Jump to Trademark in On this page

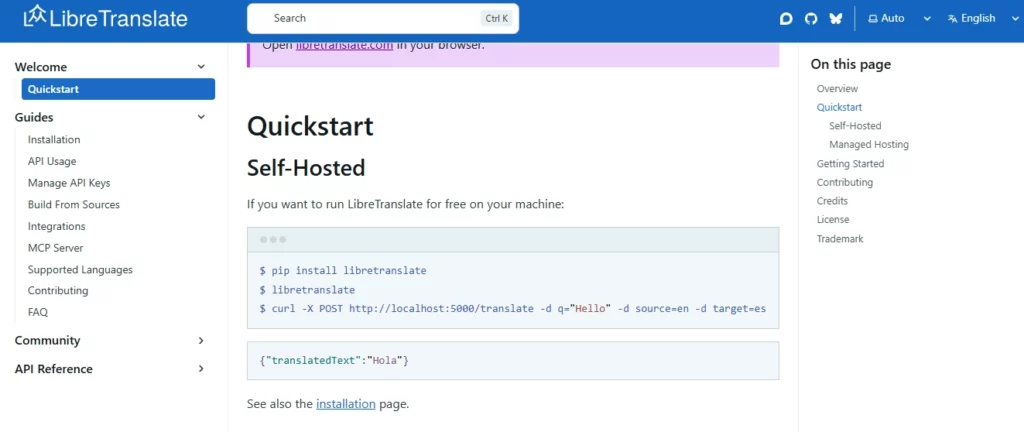point(840,239)
